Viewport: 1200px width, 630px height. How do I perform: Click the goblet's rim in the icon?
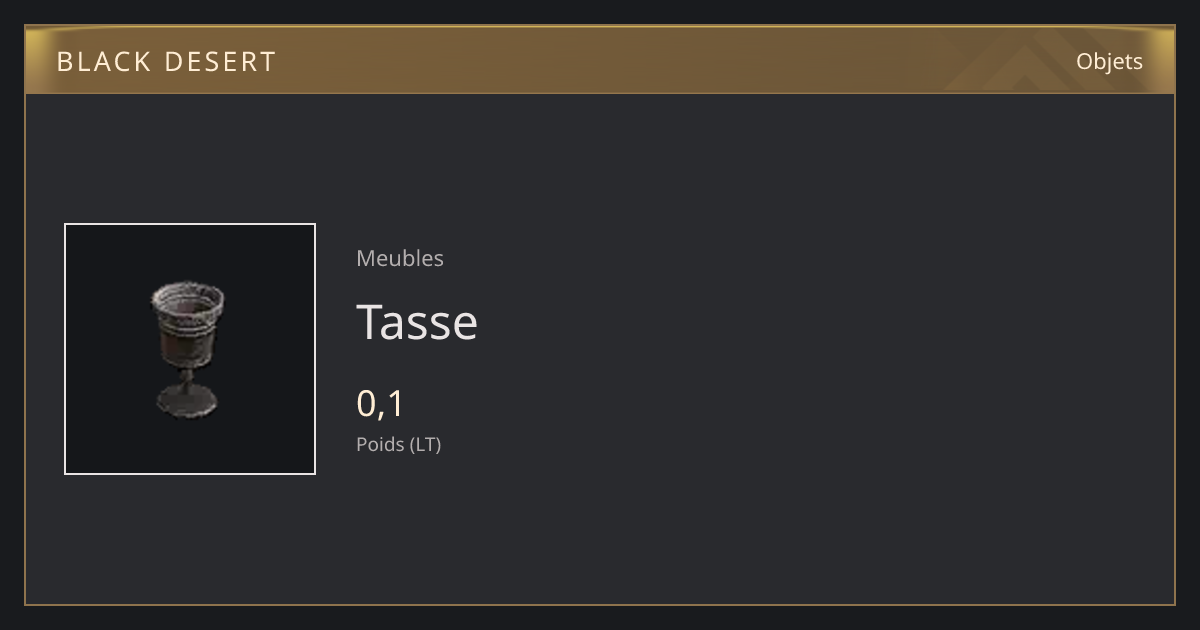188,297
